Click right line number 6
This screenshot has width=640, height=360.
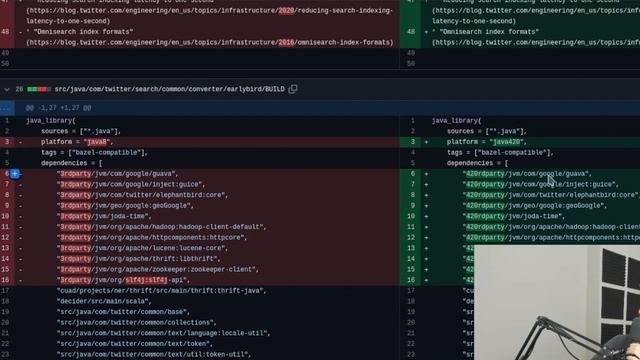coord(413,174)
